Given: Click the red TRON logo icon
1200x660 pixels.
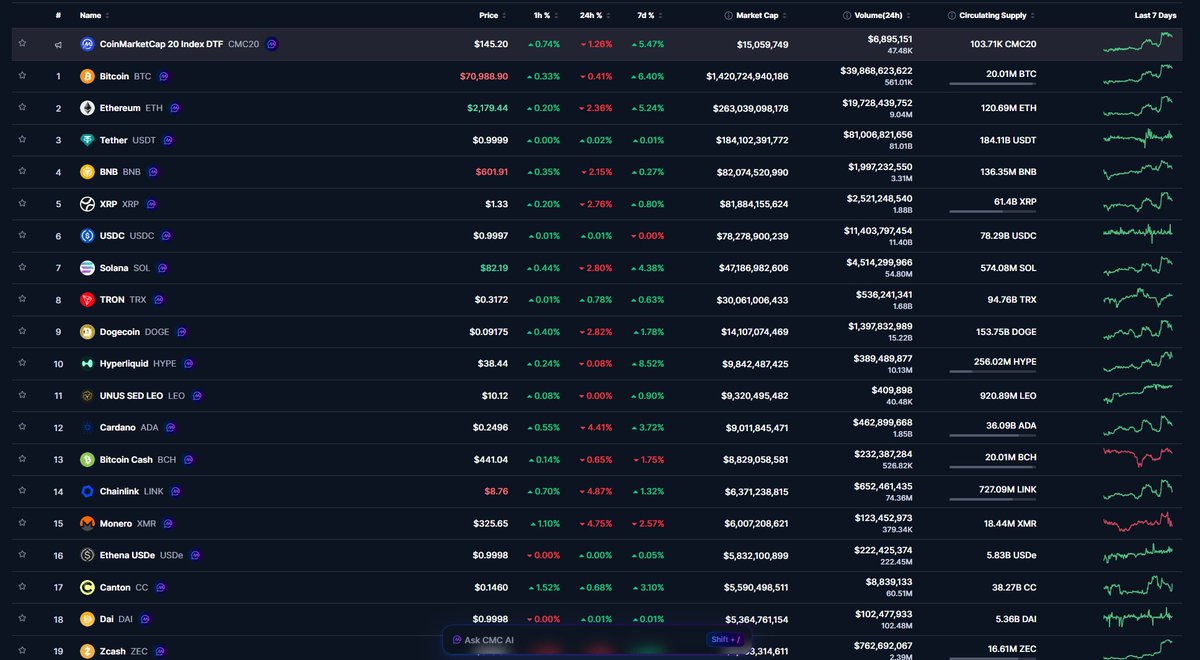Looking at the screenshot, I should coord(87,300).
